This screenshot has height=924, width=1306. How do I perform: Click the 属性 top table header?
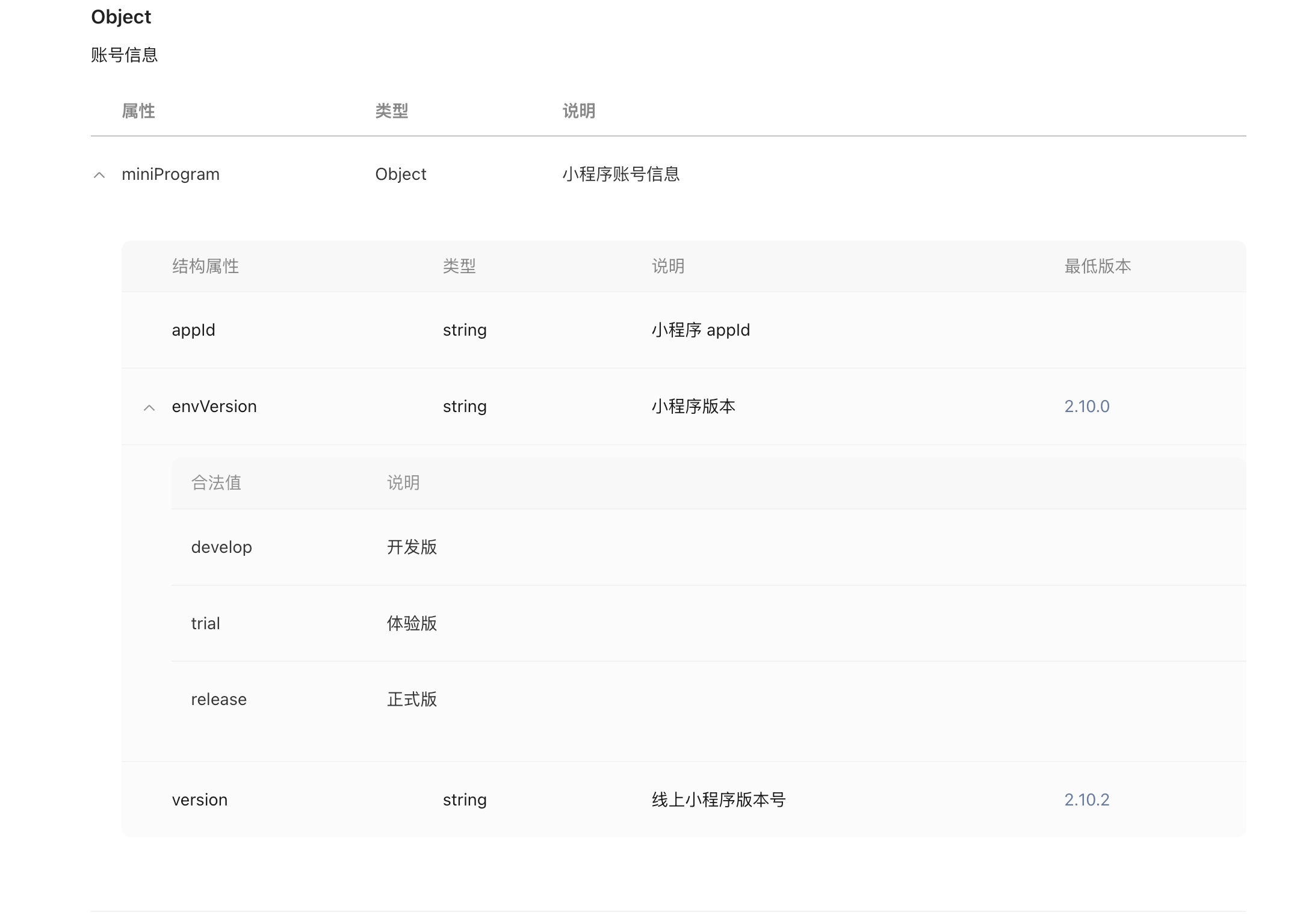(138, 111)
